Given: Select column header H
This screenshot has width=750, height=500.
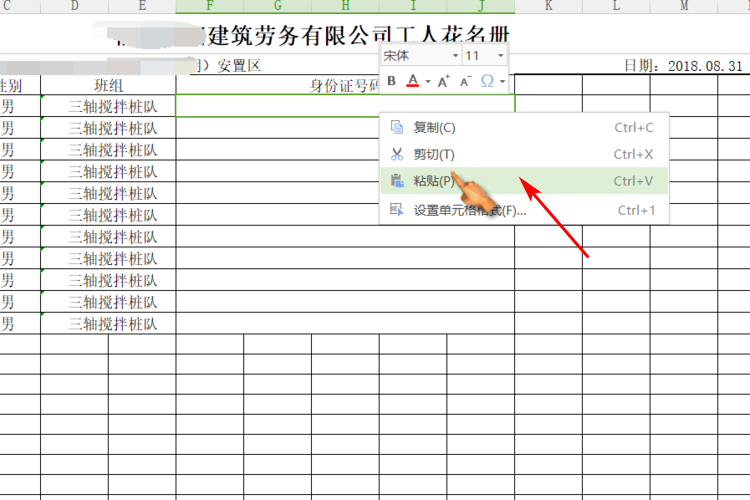Looking at the screenshot, I should click(345, 6).
